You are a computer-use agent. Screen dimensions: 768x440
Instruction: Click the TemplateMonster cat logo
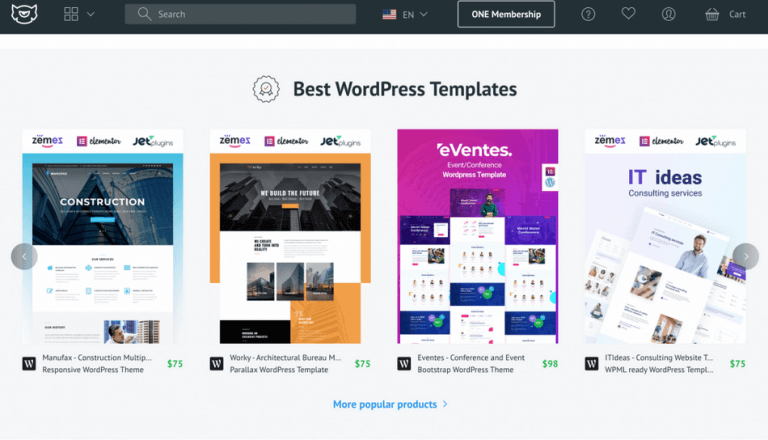21,14
